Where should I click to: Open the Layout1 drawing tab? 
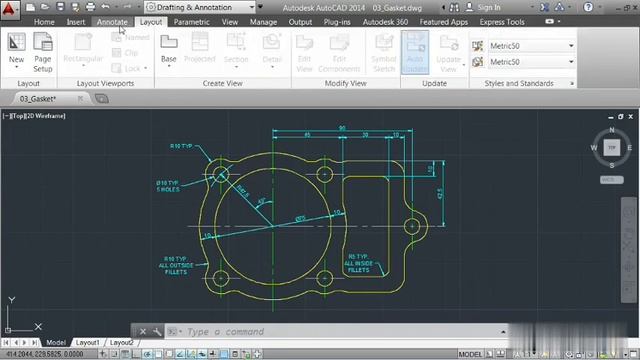coord(87,342)
